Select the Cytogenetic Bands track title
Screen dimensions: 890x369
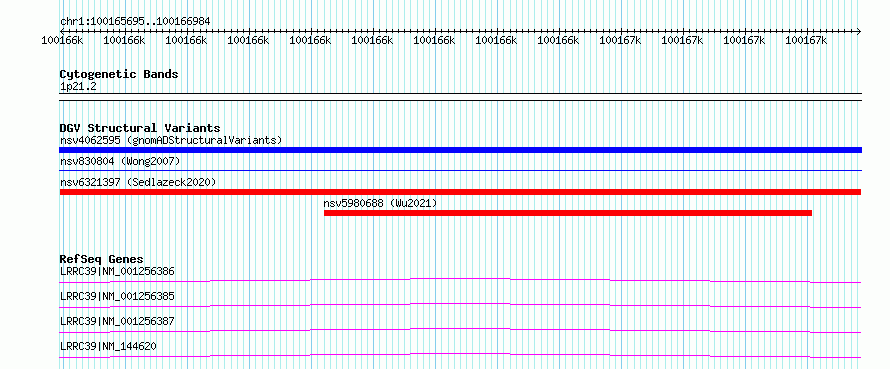click(x=119, y=74)
